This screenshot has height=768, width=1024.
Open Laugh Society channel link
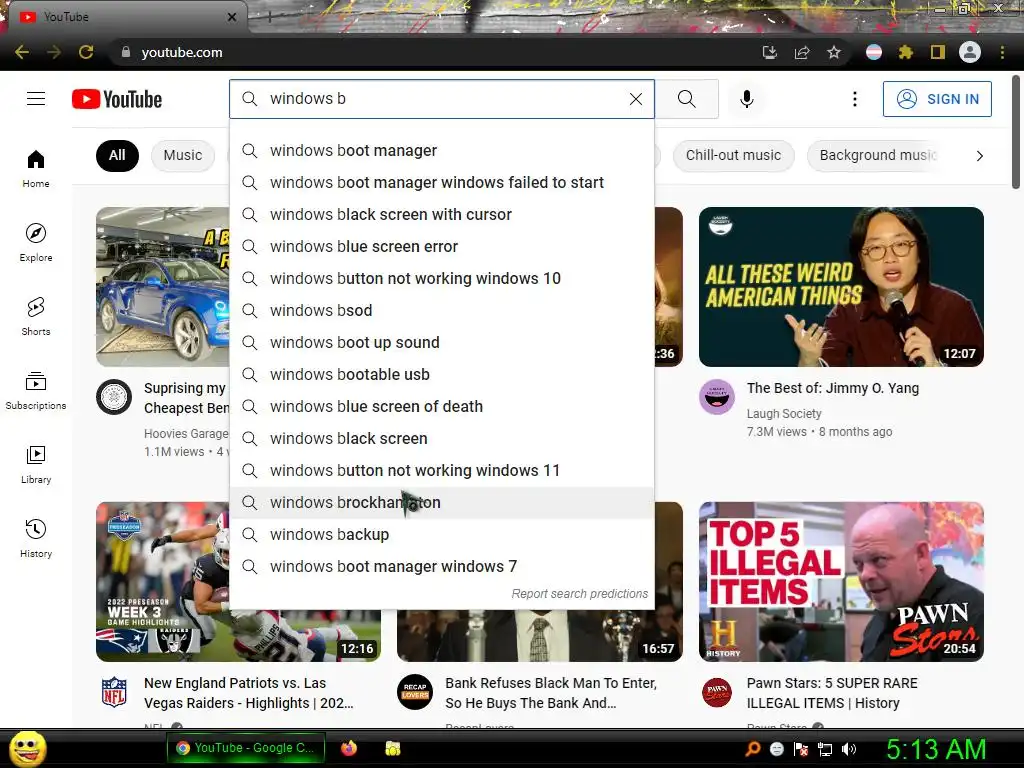pyautogui.click(x=784, y=413)
